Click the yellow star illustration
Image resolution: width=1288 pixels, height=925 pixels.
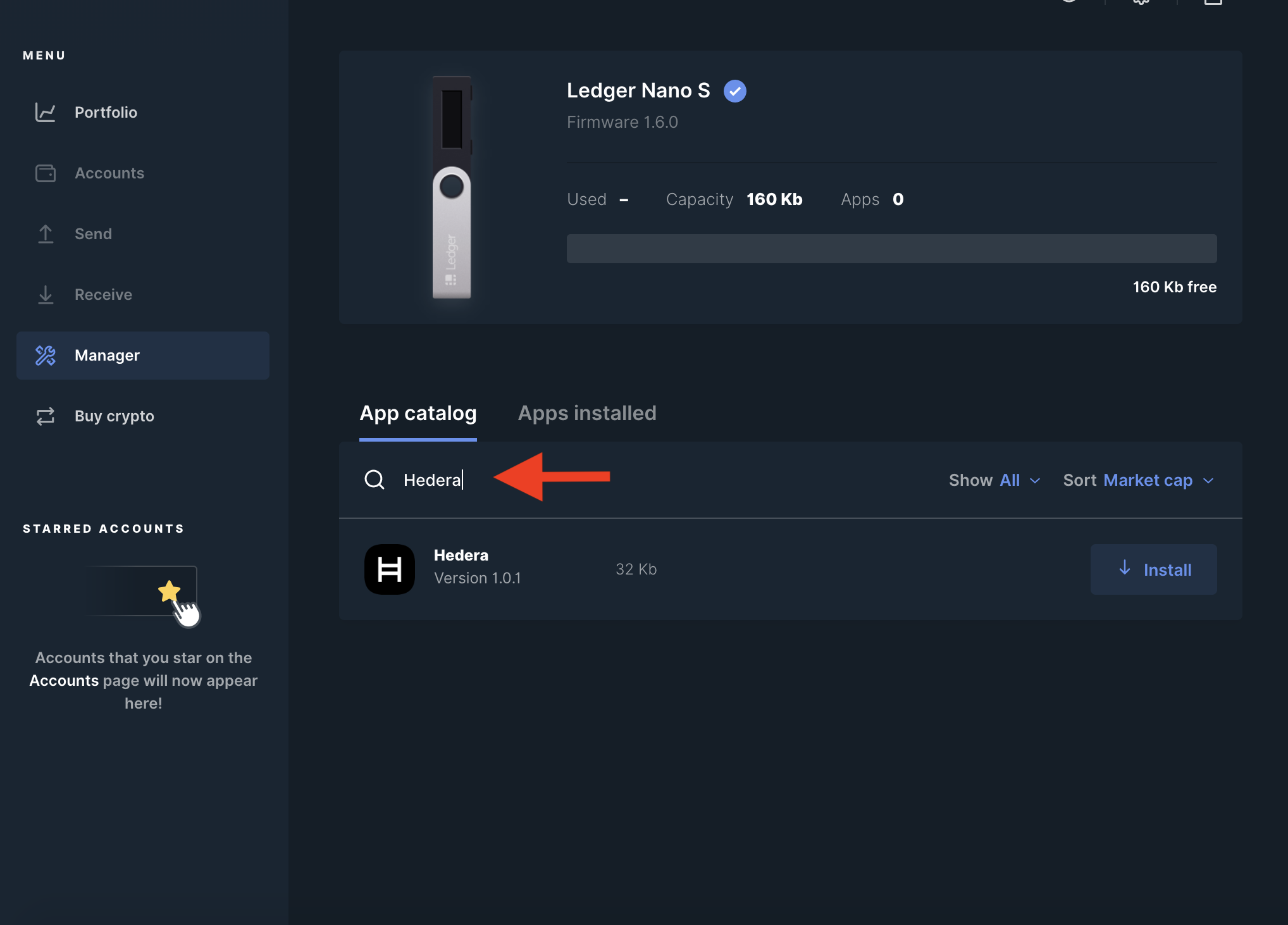[169, 592]
